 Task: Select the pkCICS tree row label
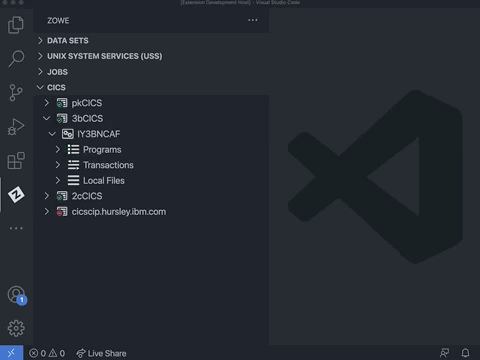click(87, 103)
